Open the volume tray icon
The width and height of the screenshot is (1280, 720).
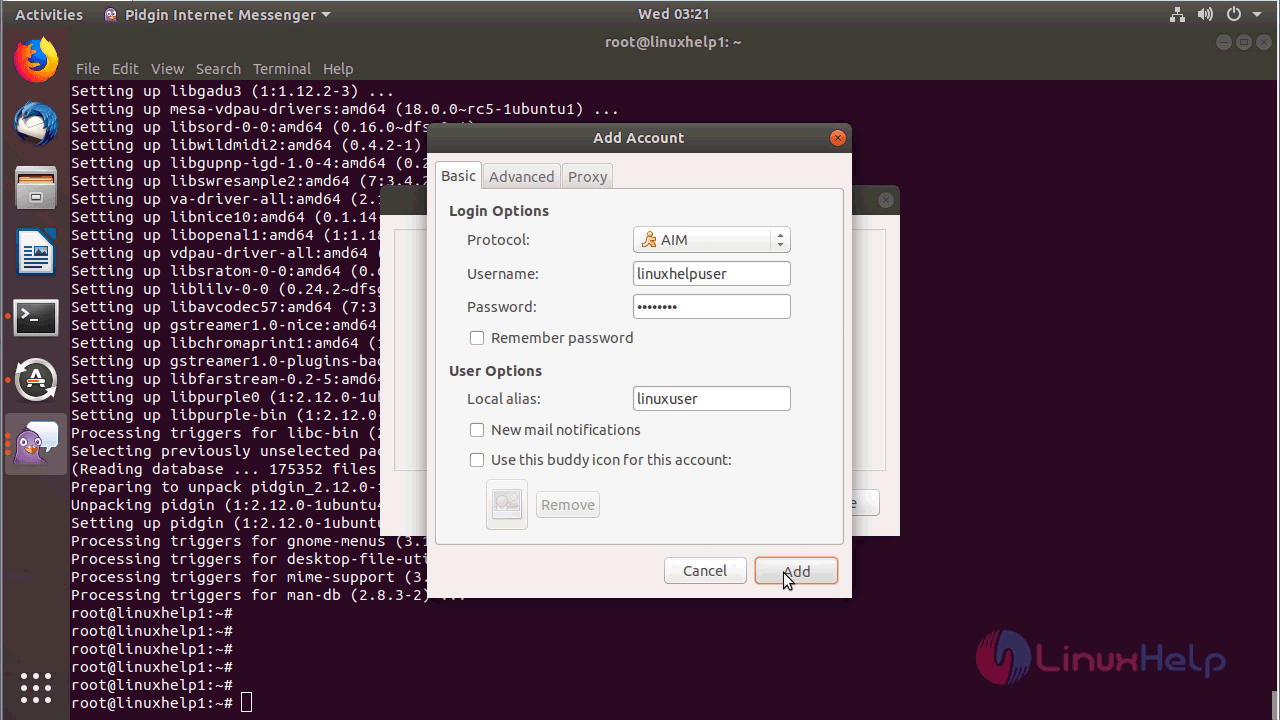(1205, 14)
